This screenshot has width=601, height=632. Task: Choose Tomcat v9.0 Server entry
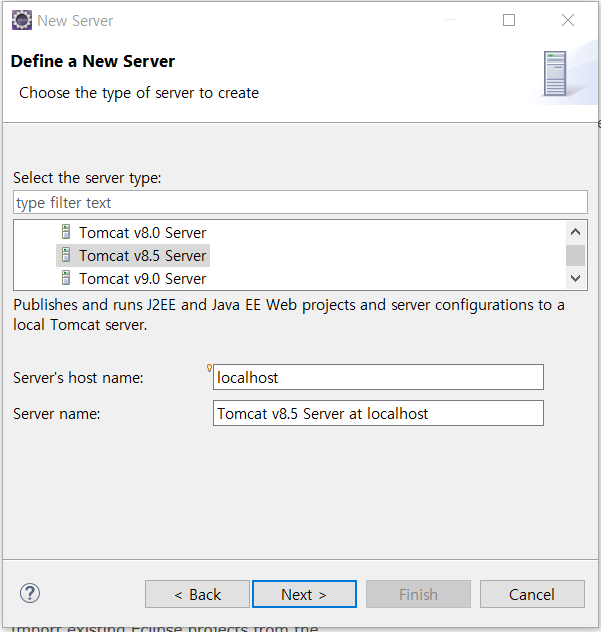coord(142,279)
